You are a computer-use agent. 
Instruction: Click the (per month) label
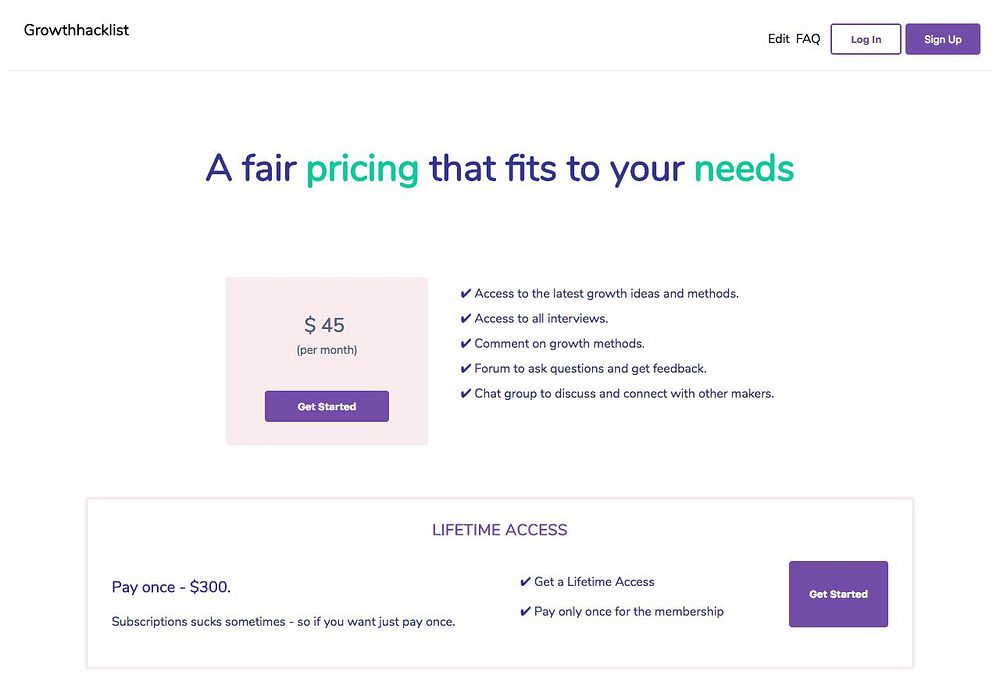pos(326,350)
